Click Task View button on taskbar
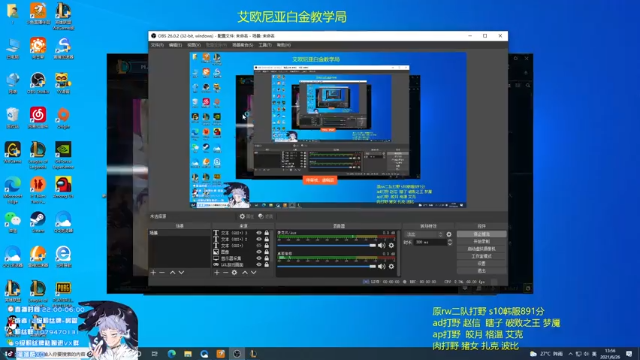Image resolution: width=640 pixels, height=360 pixels. [x=155, y=353]
